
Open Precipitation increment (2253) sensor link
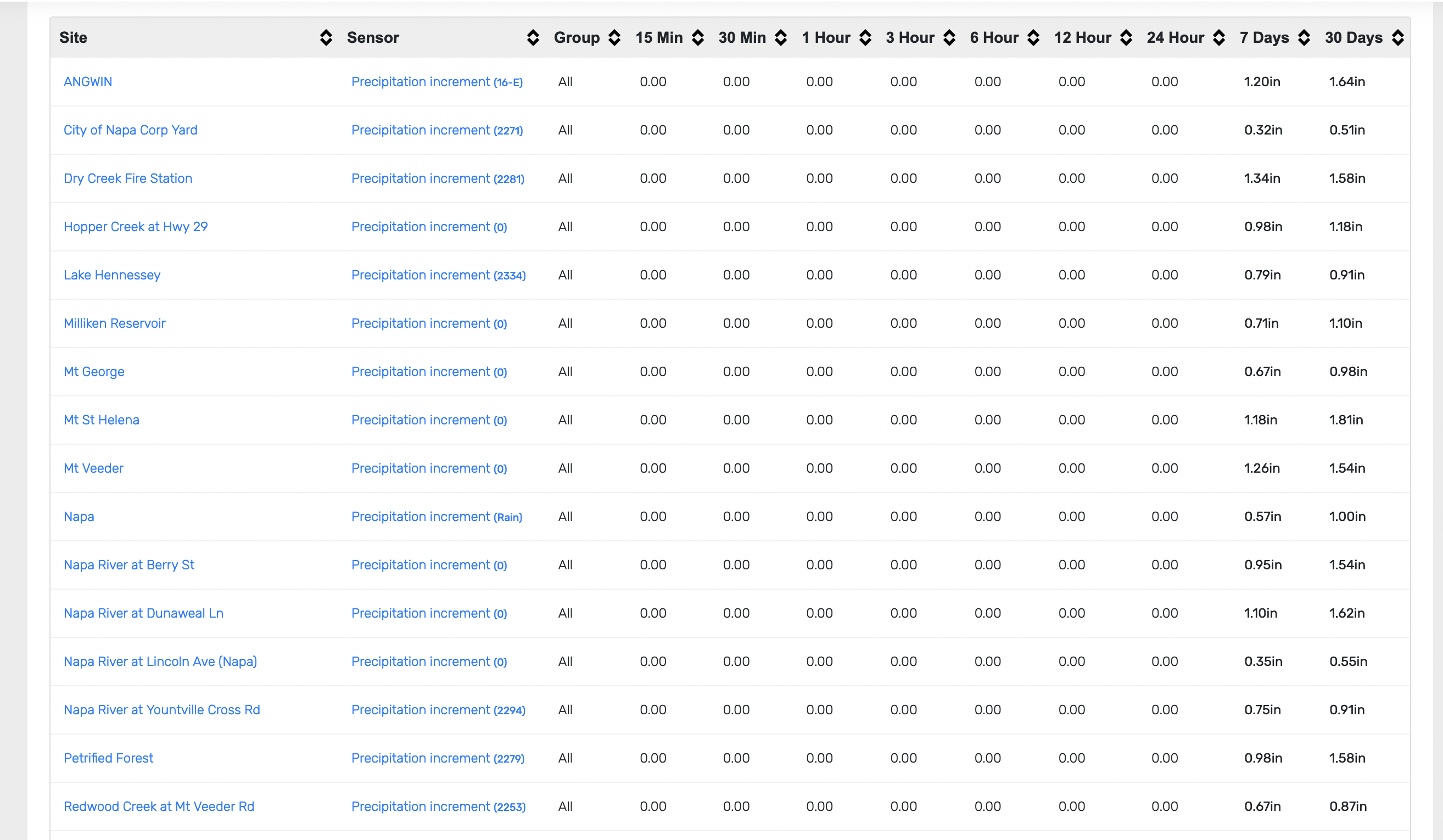tap(438, 806)
